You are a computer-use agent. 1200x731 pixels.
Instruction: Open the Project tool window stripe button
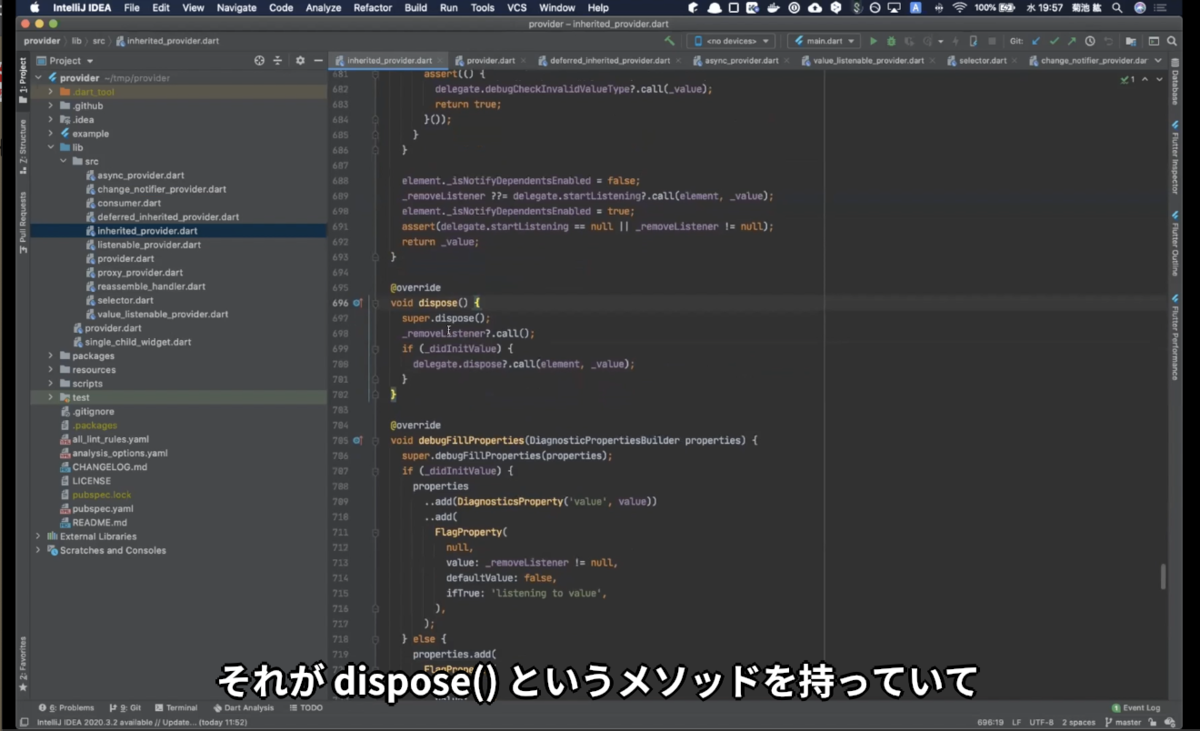23,77
